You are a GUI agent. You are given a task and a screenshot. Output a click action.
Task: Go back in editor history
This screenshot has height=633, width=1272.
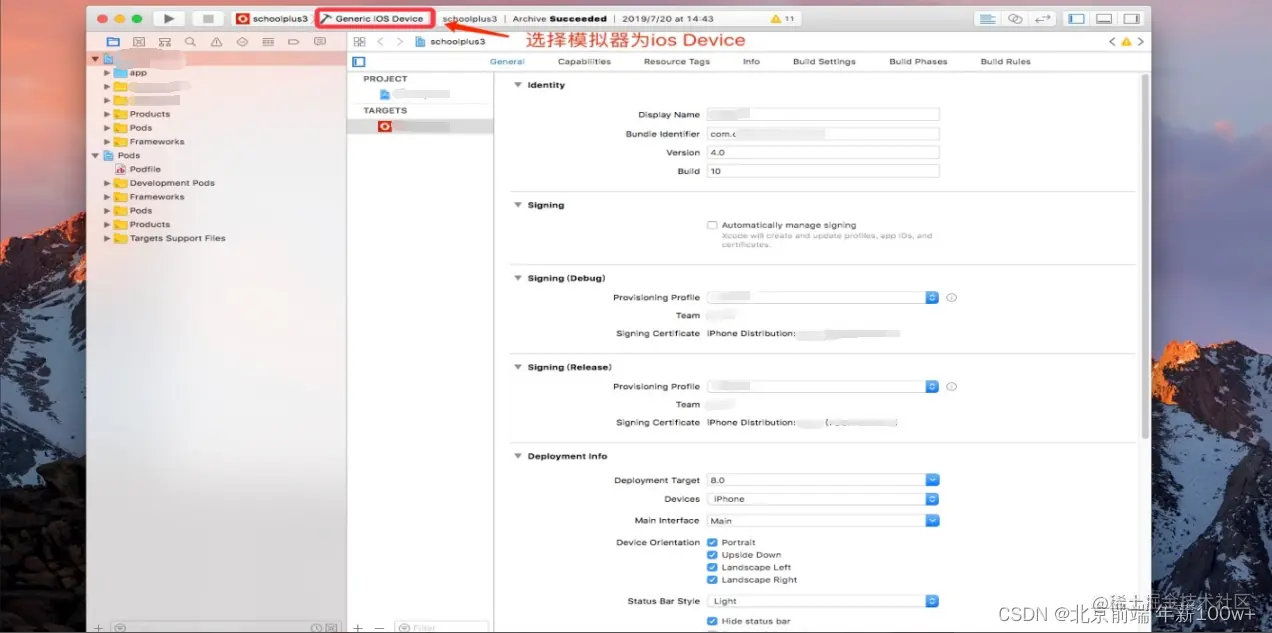point(380,42)
